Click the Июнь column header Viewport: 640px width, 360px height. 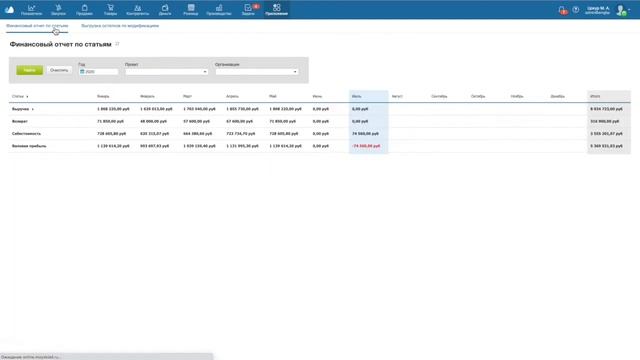[x=317, y=96]
